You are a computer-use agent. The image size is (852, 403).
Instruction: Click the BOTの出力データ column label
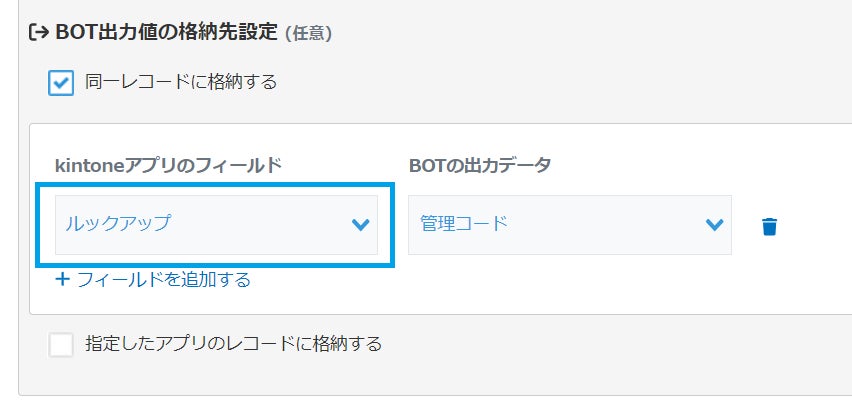point(479,166)
